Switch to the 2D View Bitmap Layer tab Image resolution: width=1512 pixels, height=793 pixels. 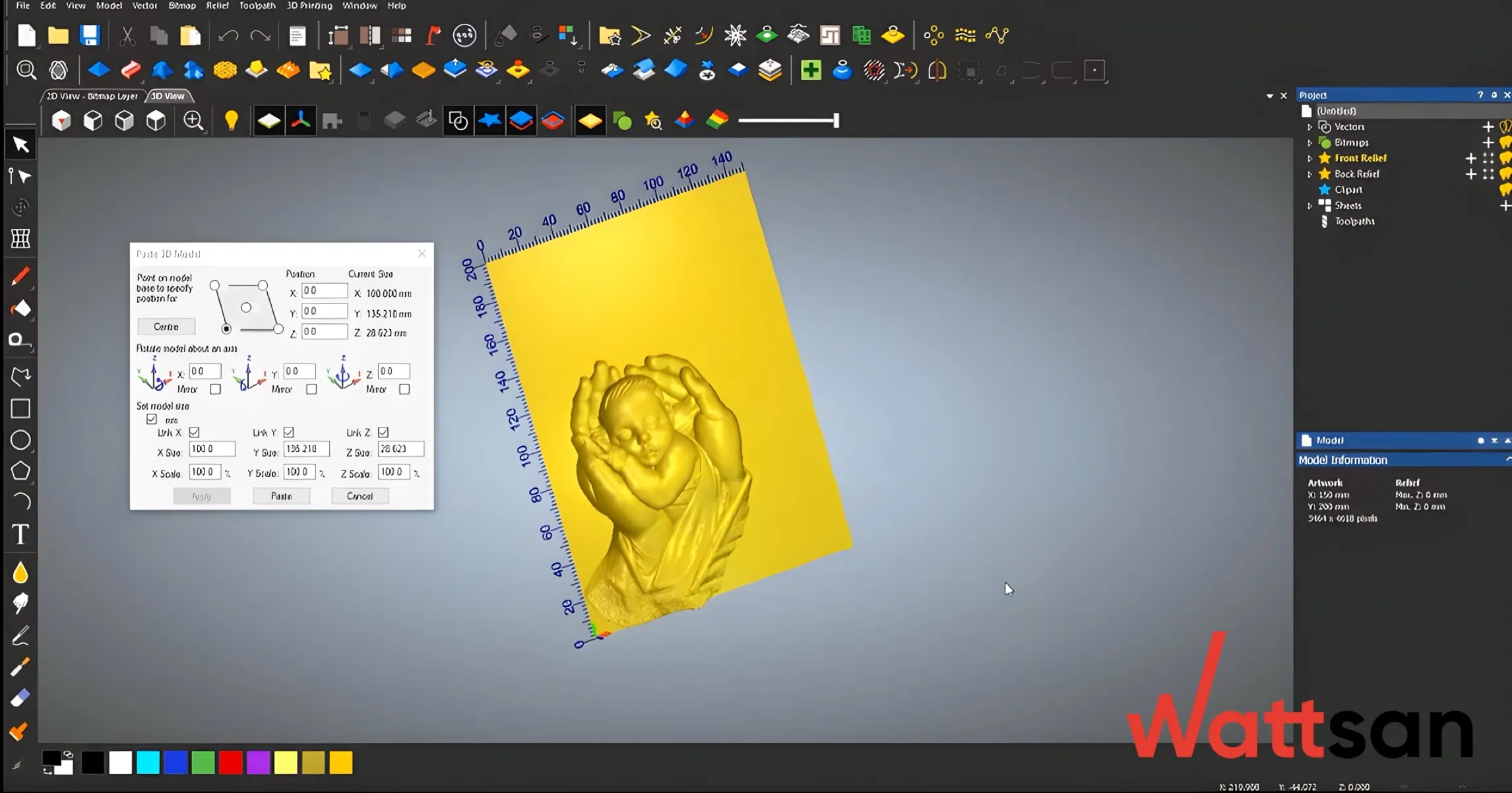point(92,96)
